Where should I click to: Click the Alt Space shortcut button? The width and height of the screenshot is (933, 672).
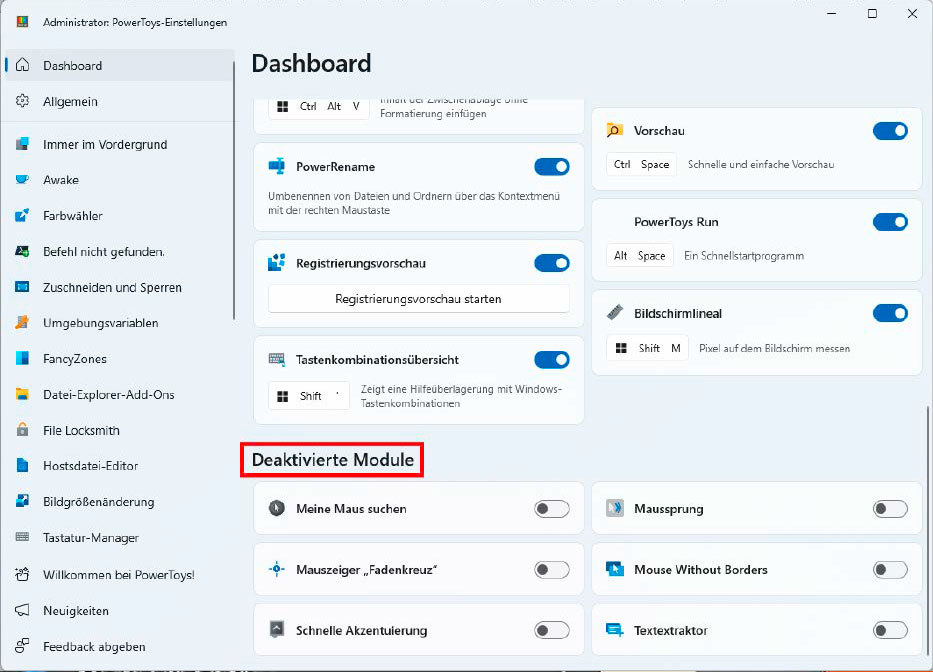point(640,255)
